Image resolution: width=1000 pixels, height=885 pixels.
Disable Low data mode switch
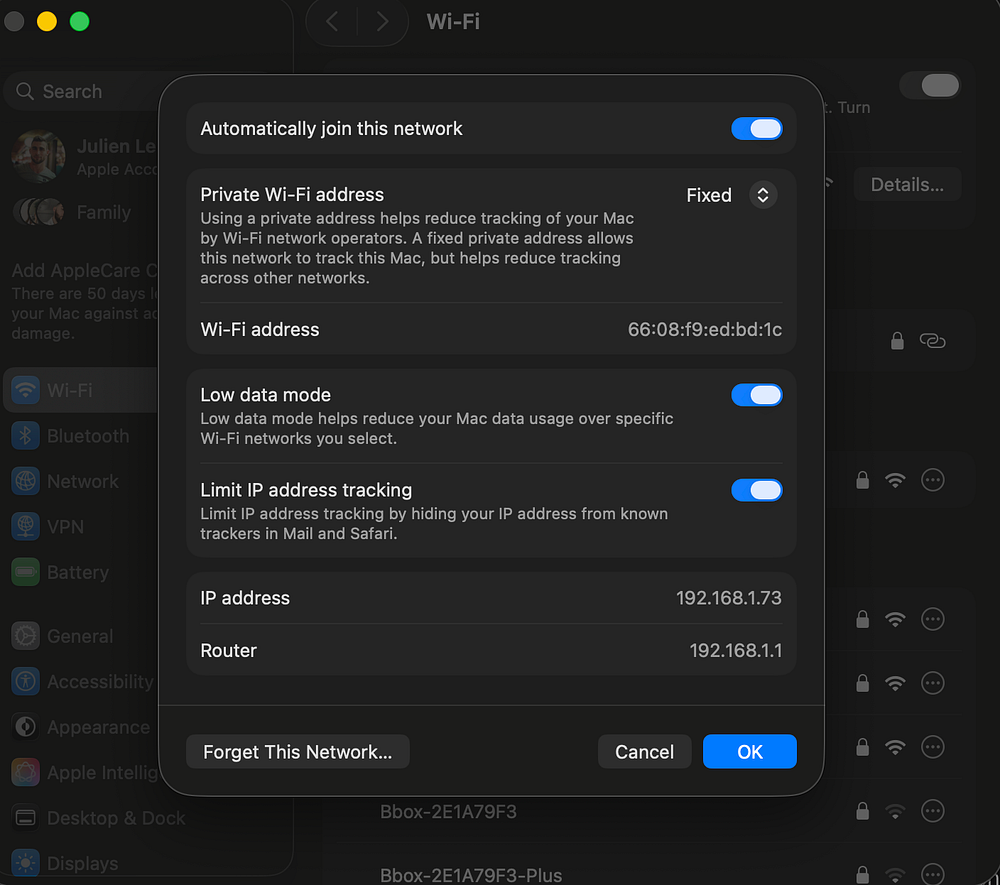pos(756,395)
